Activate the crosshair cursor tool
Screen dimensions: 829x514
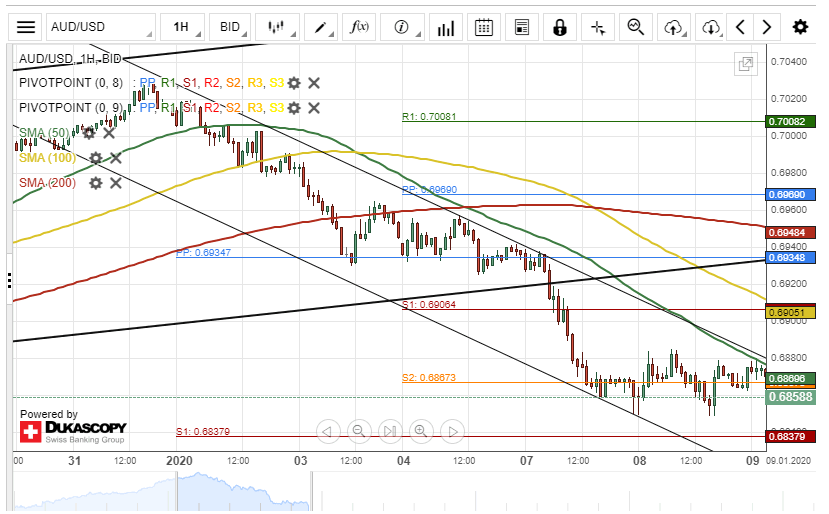[598, 27]
